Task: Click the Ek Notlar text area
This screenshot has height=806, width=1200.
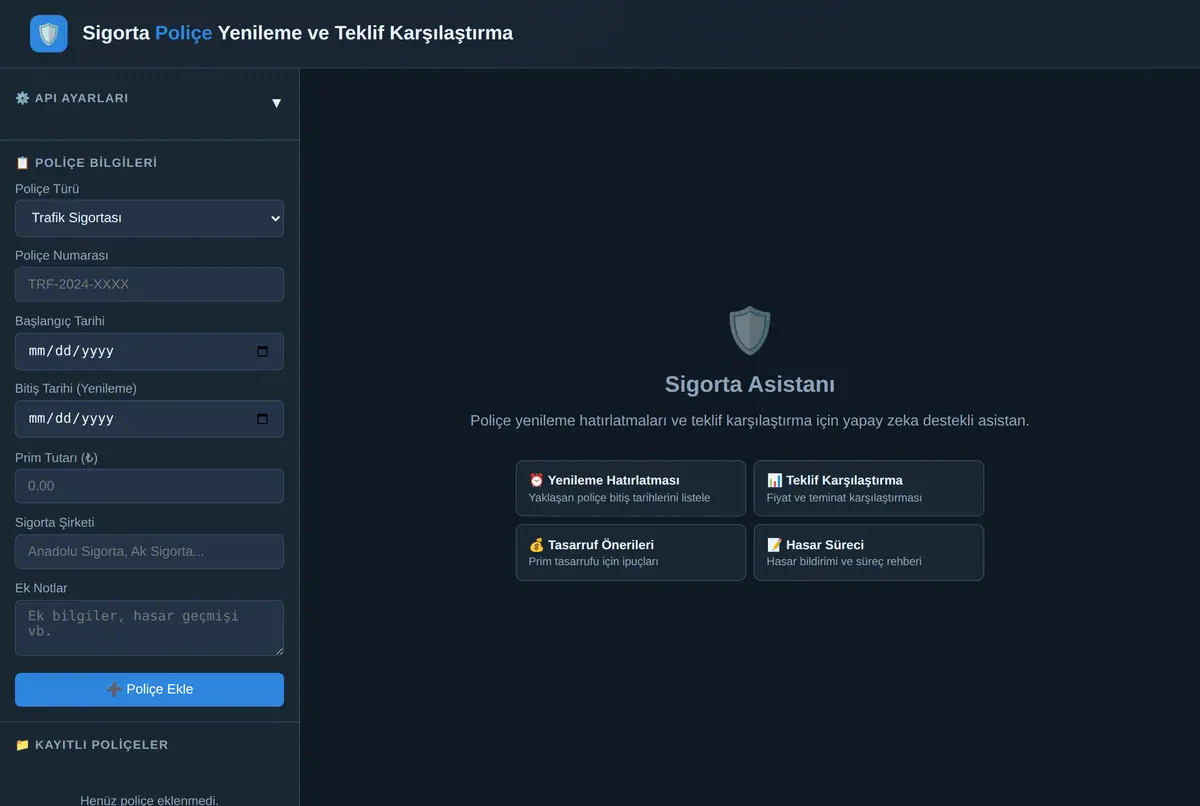Action: tap(149, 628)
